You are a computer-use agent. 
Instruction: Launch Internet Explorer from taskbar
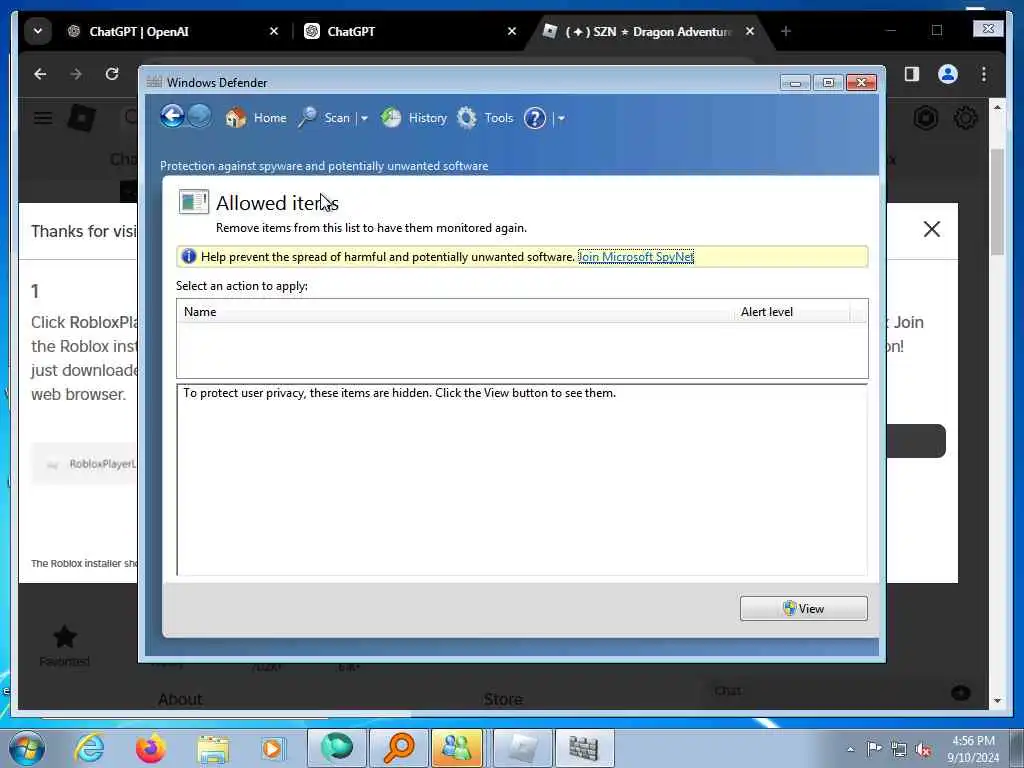point(89,748)
